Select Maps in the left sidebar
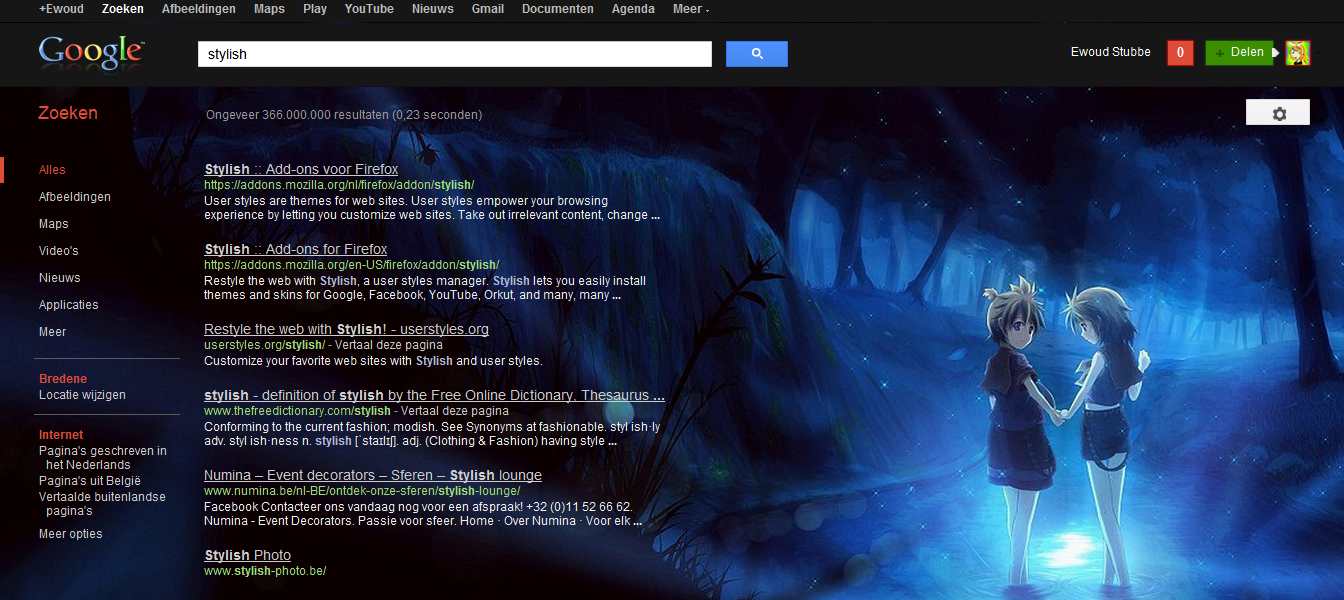 tap(54, 224)
